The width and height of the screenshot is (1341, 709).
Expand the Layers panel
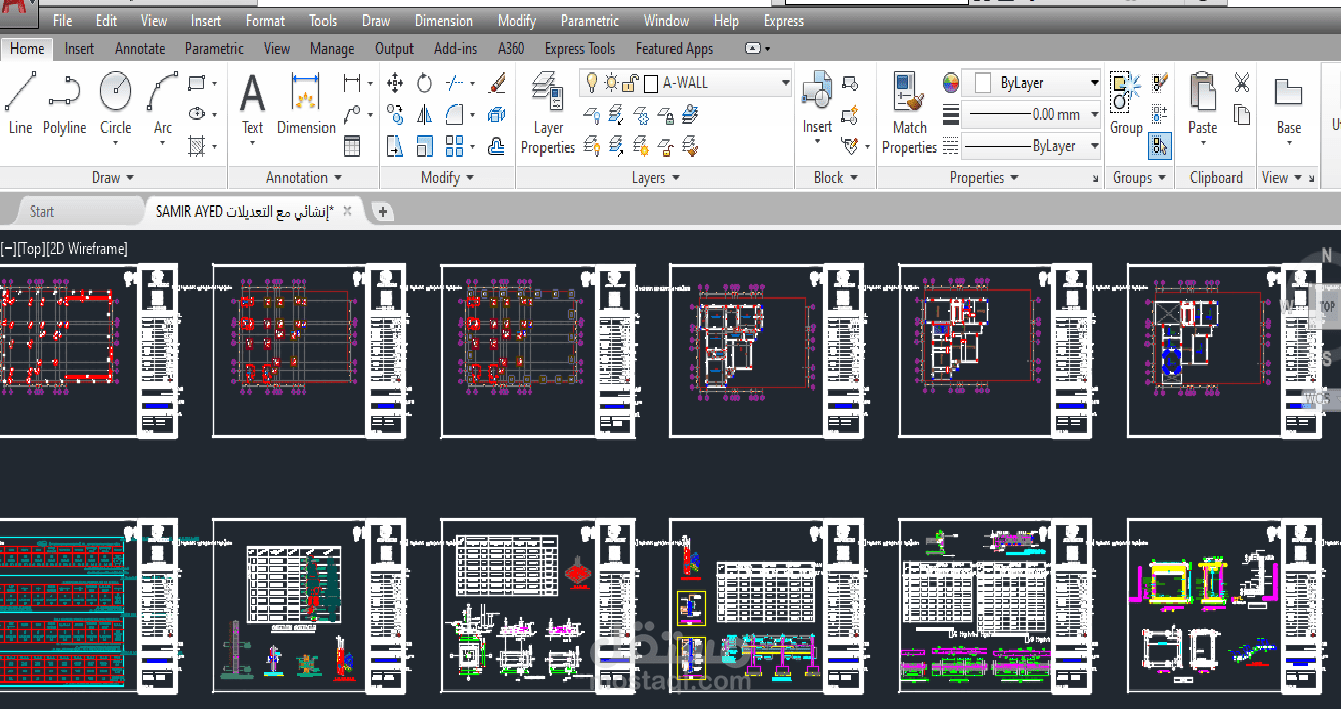tap(655, 178)
